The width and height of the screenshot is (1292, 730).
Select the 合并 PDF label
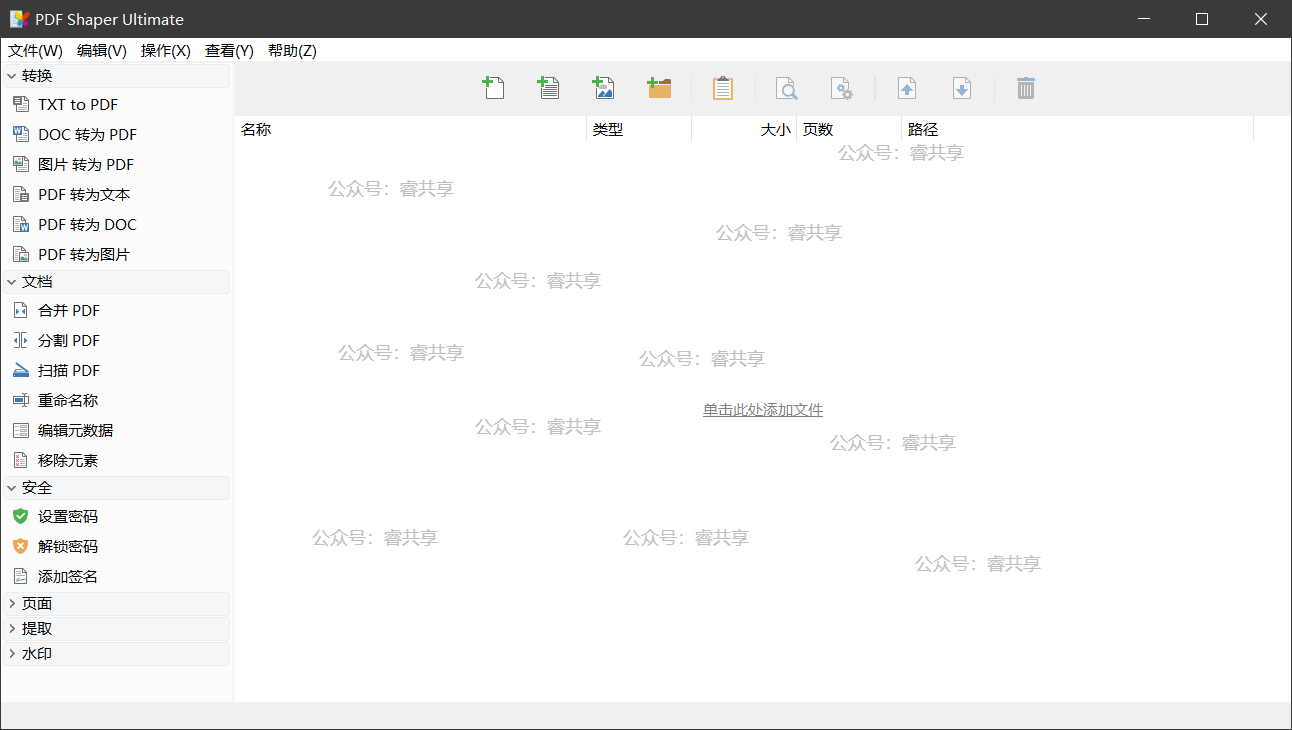[x=69, y=311]
